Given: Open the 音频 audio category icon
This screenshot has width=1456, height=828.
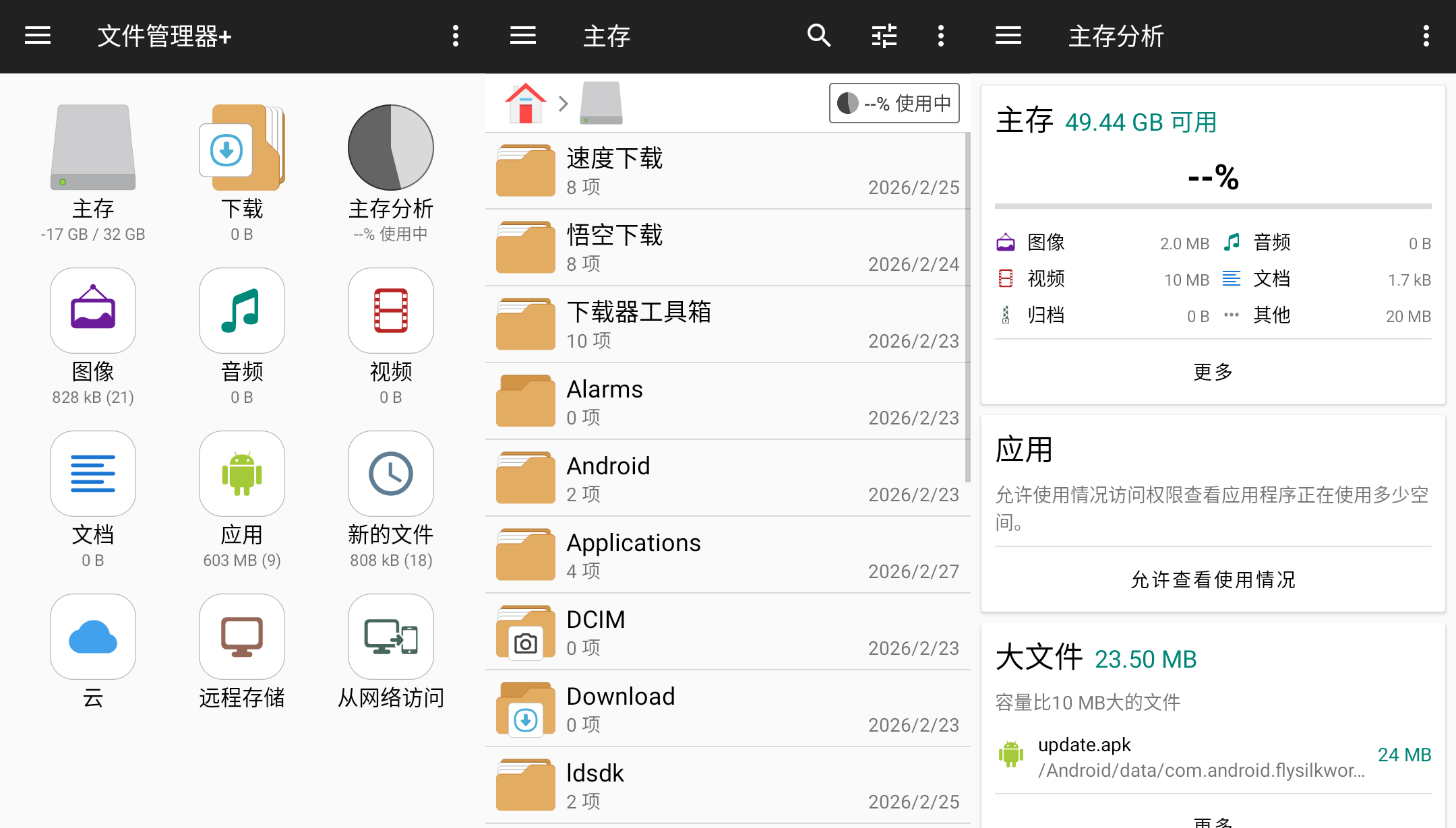Looking at the screenshot, I should (x=241, y=311).
